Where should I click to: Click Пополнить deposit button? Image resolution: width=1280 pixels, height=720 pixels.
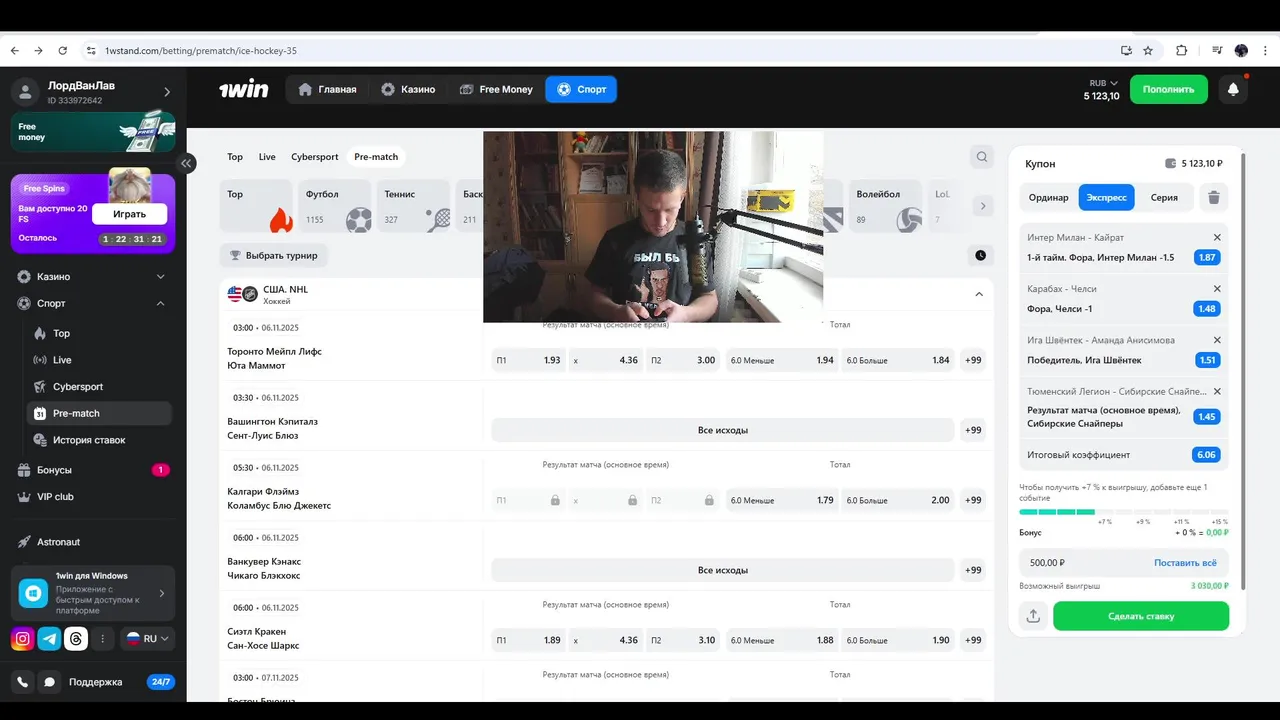point(1169,89)
